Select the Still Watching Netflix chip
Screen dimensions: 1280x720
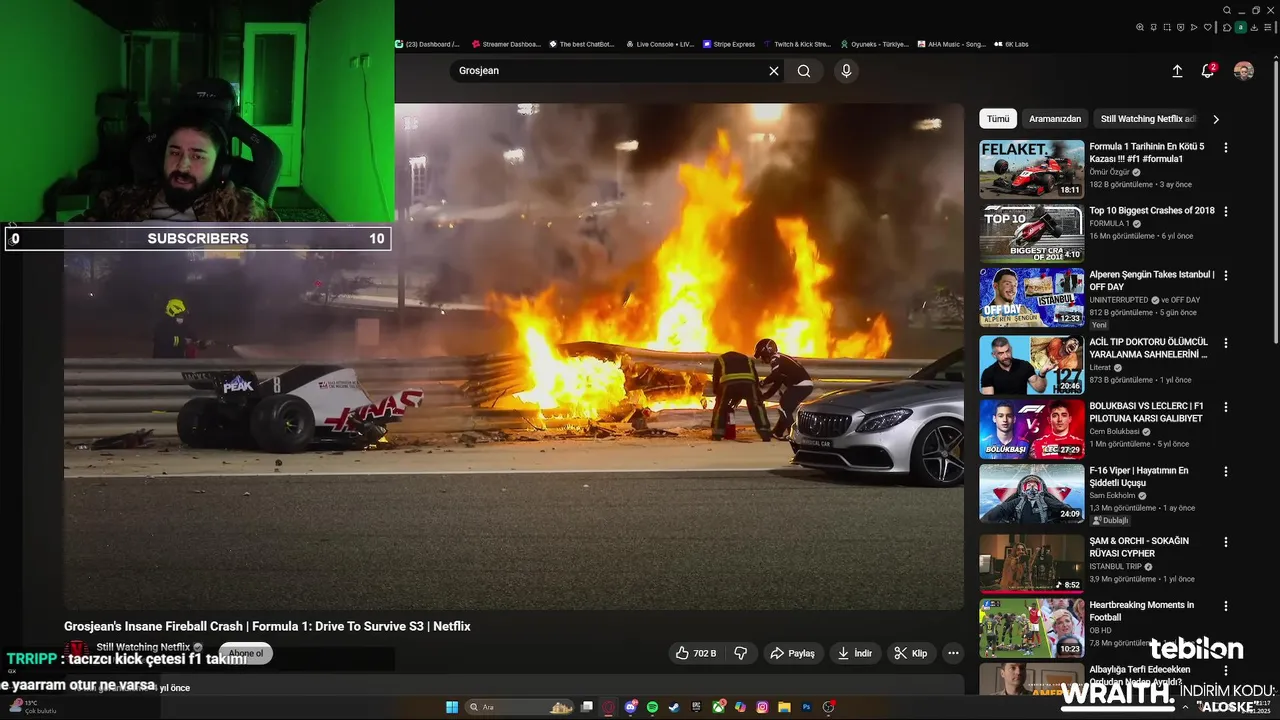point(1147,119)
